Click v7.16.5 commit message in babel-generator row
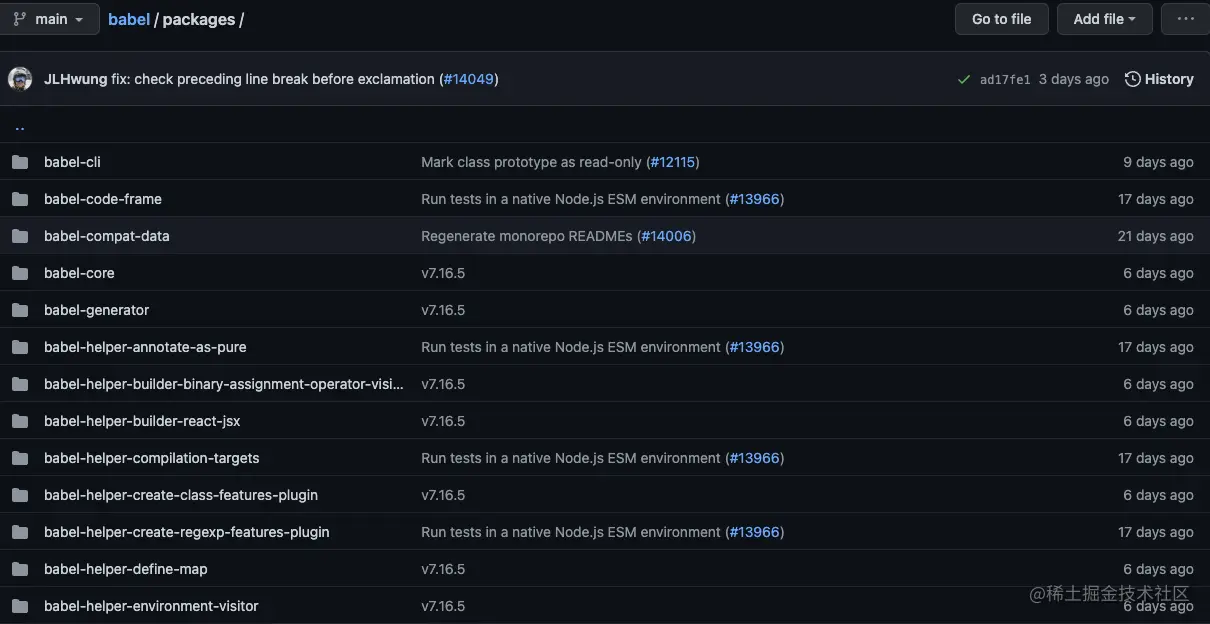This screenshot has height=624, width=1210. 443,310
